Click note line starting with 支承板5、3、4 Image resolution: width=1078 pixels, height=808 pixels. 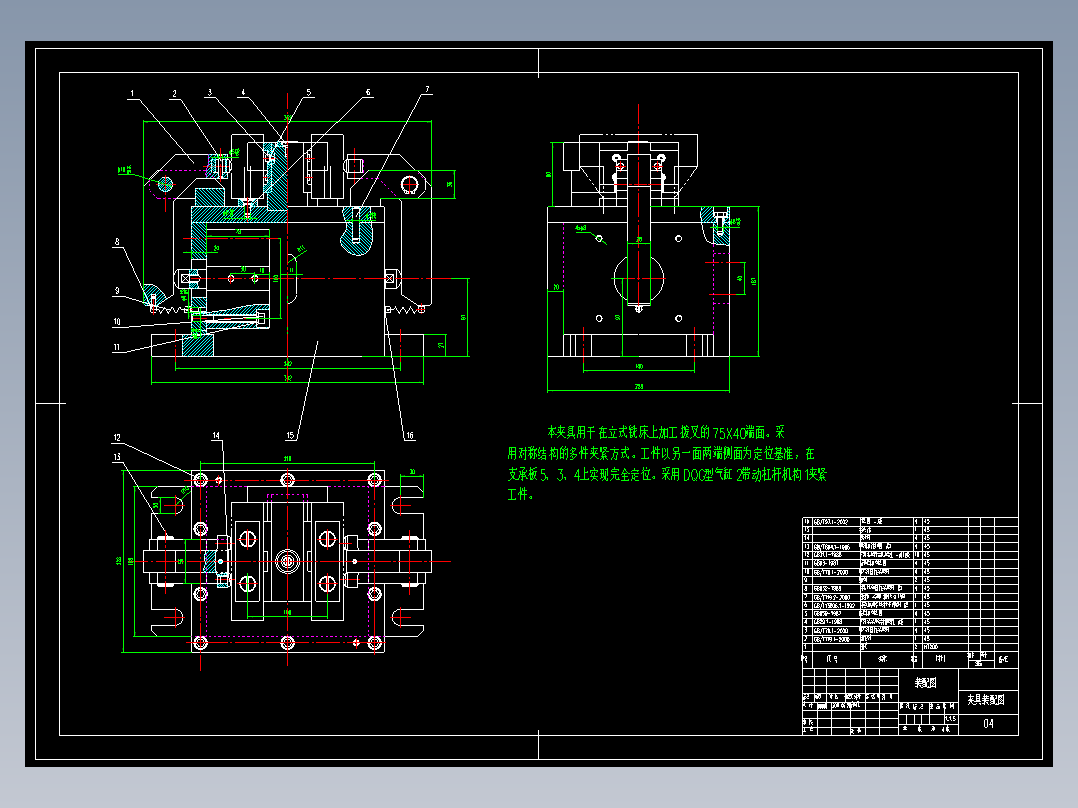[x=668, y=474]
